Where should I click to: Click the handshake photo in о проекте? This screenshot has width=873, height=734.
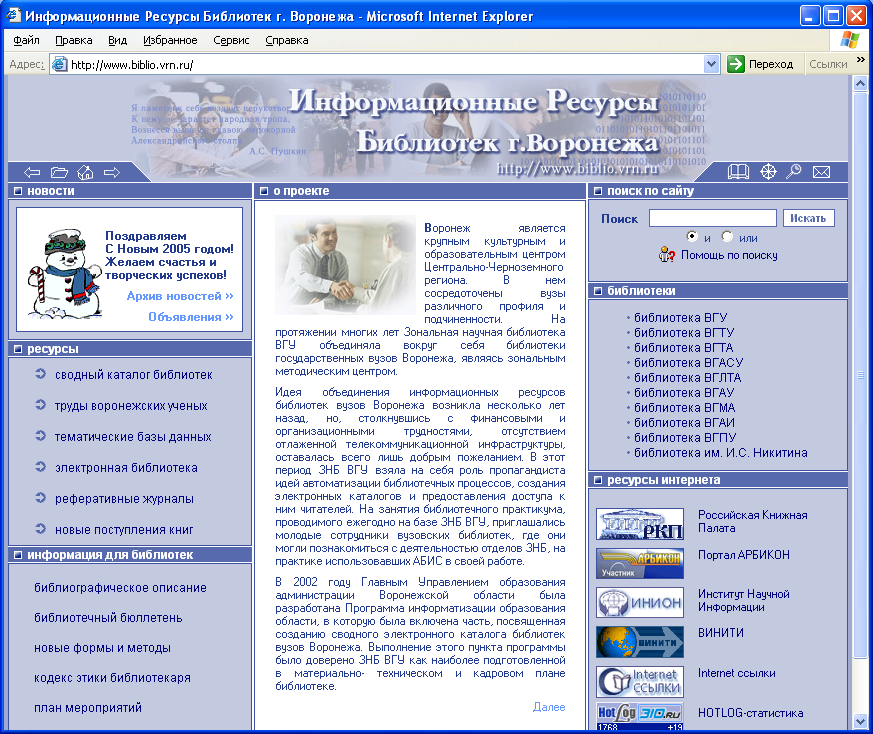pos(346,265)
